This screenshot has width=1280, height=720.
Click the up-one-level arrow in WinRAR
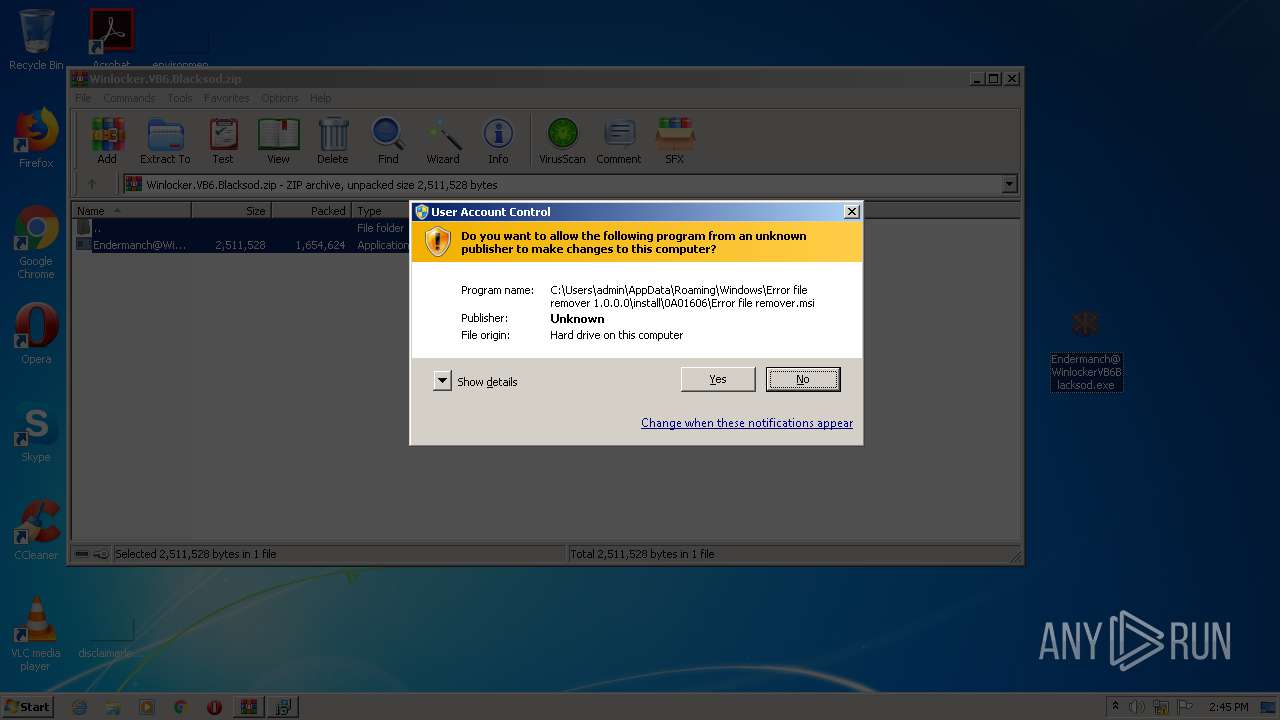click(92, 184)
